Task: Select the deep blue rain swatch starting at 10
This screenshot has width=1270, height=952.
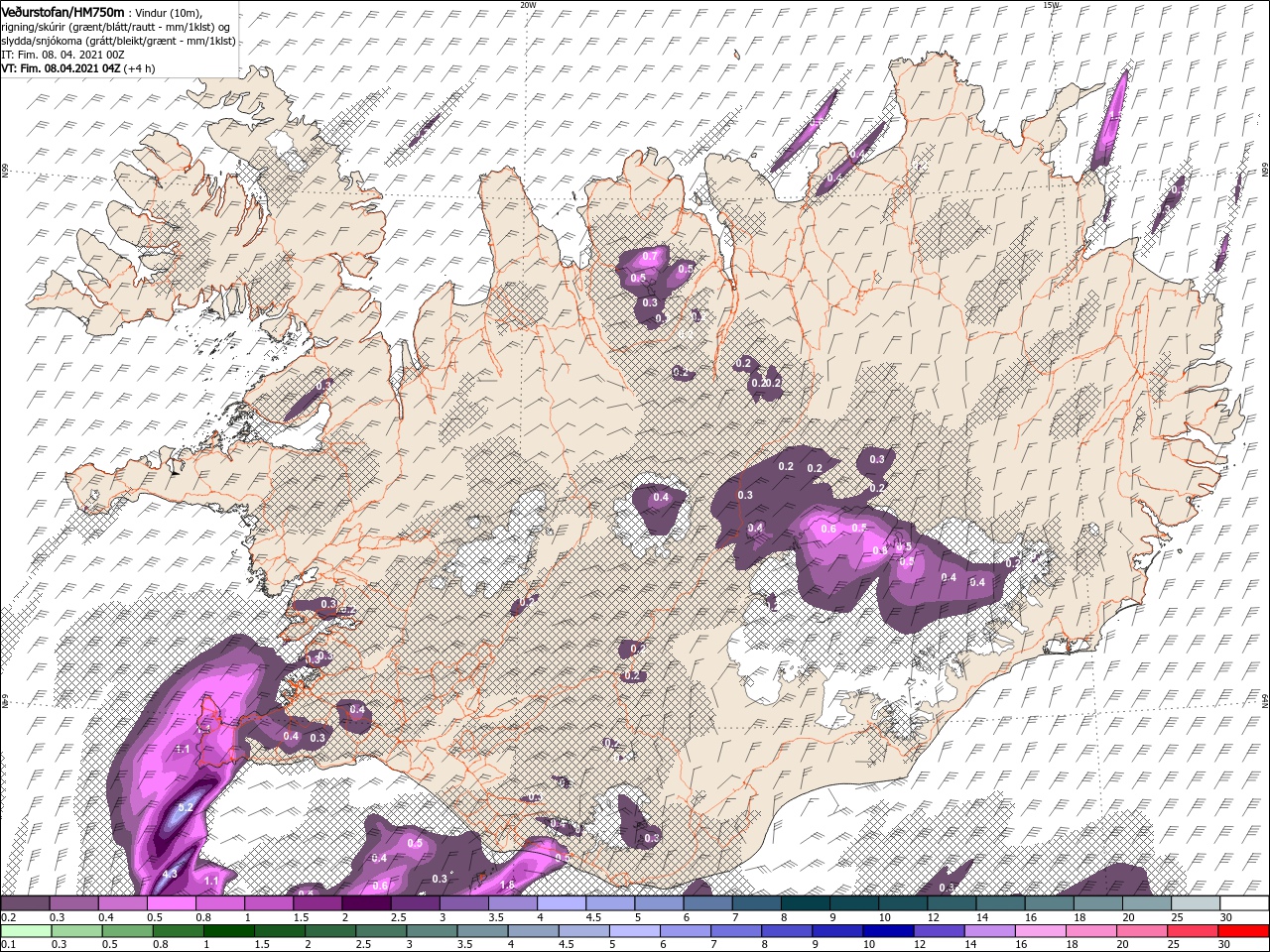Action: [x=887, y=931]
